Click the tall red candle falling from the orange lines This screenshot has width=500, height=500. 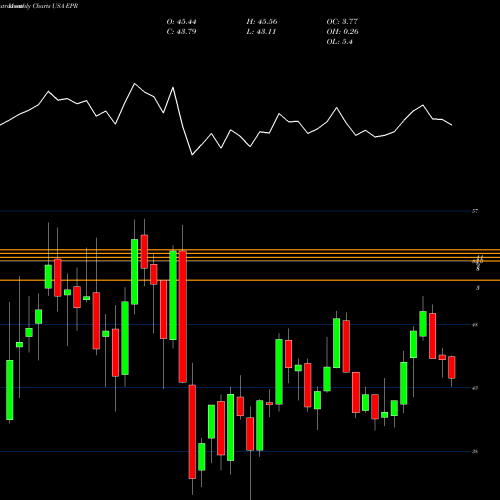point(183,317)
